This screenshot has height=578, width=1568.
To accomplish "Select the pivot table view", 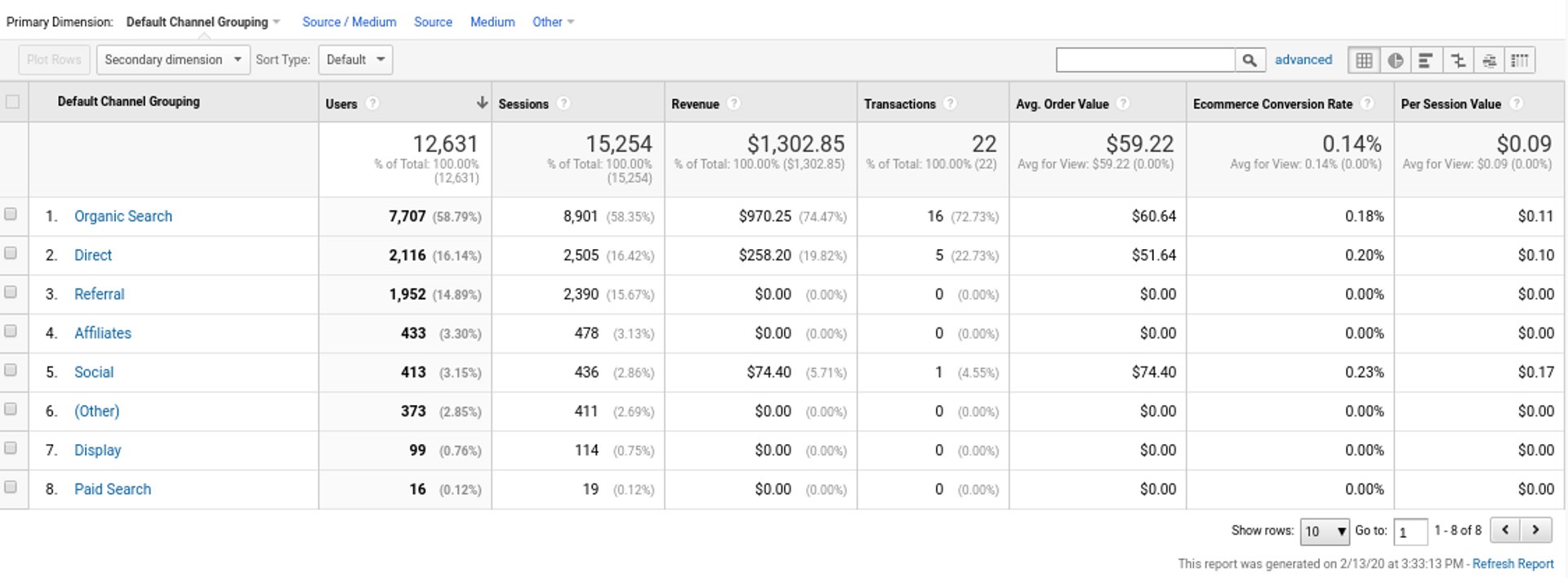I will click(x=1520, y=60).
